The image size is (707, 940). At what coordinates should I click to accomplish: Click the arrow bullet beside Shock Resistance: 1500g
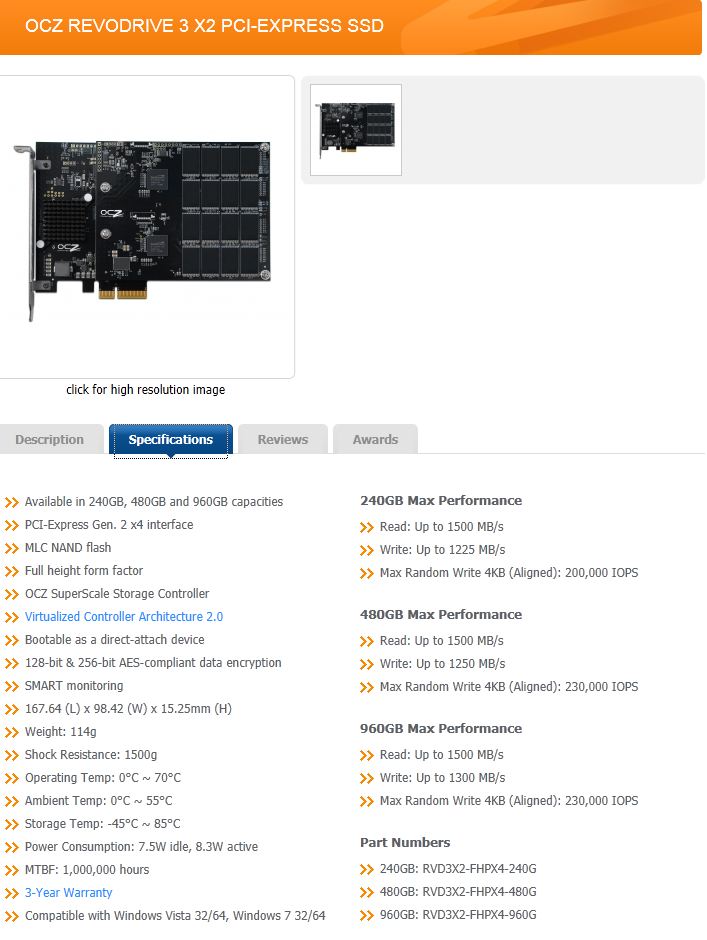pos(11,755)
